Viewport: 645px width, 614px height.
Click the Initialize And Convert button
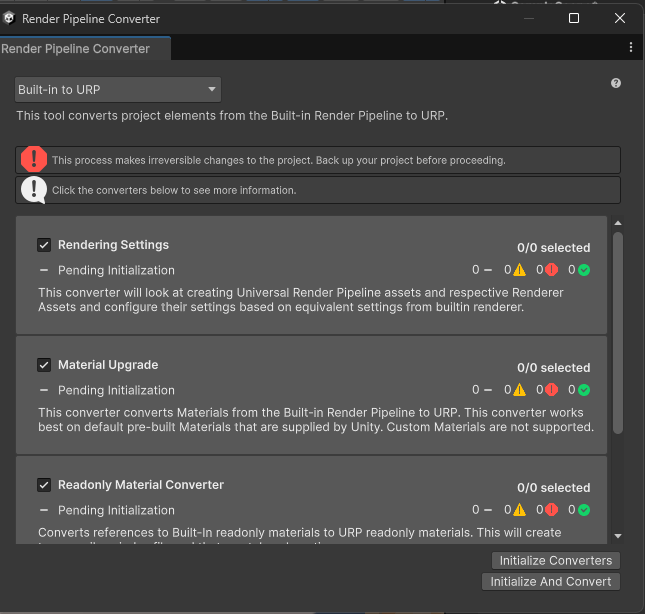click(550, 582)
